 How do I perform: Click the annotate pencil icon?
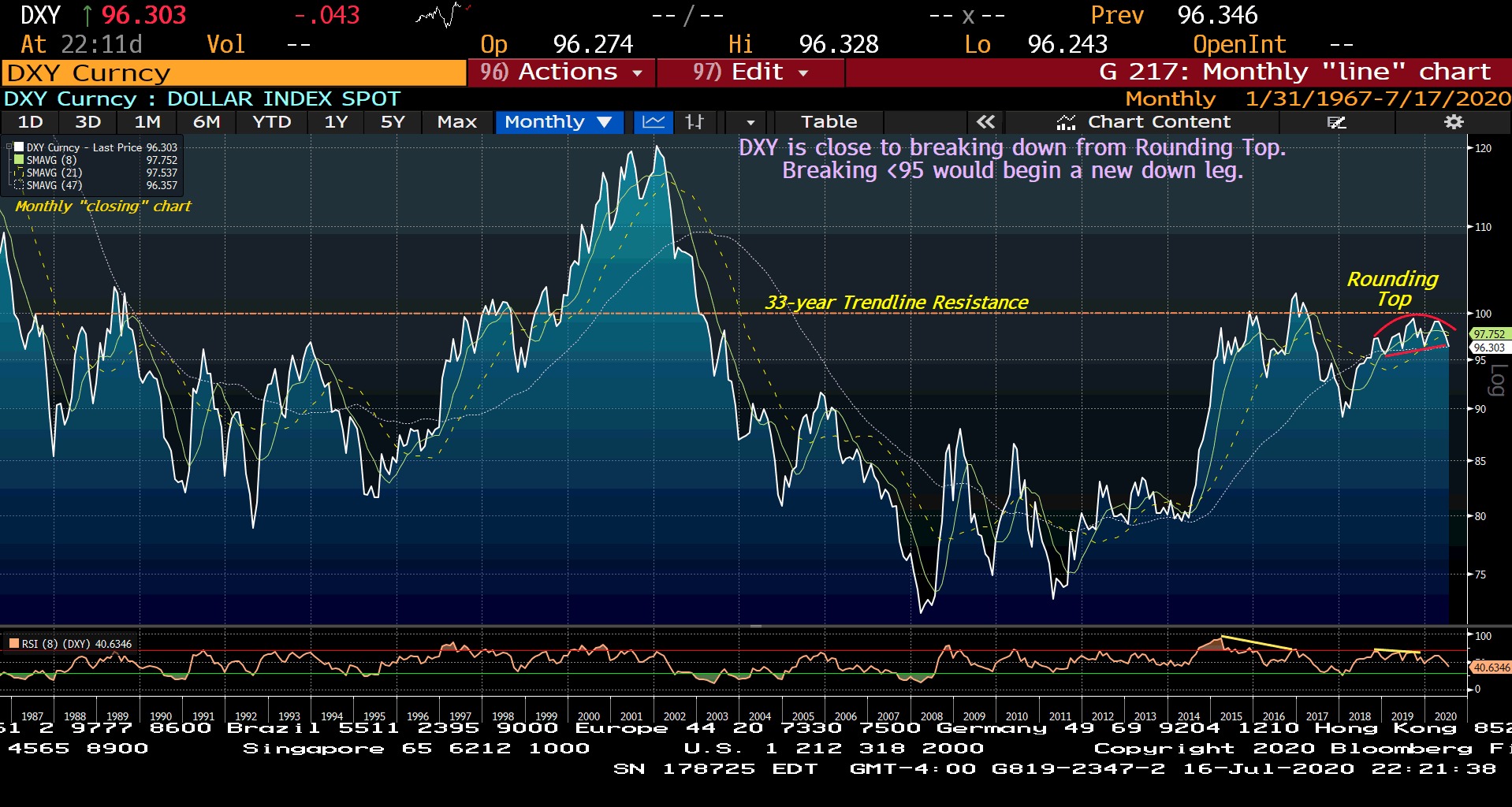pyautogui.click(x=1336, y=122)
